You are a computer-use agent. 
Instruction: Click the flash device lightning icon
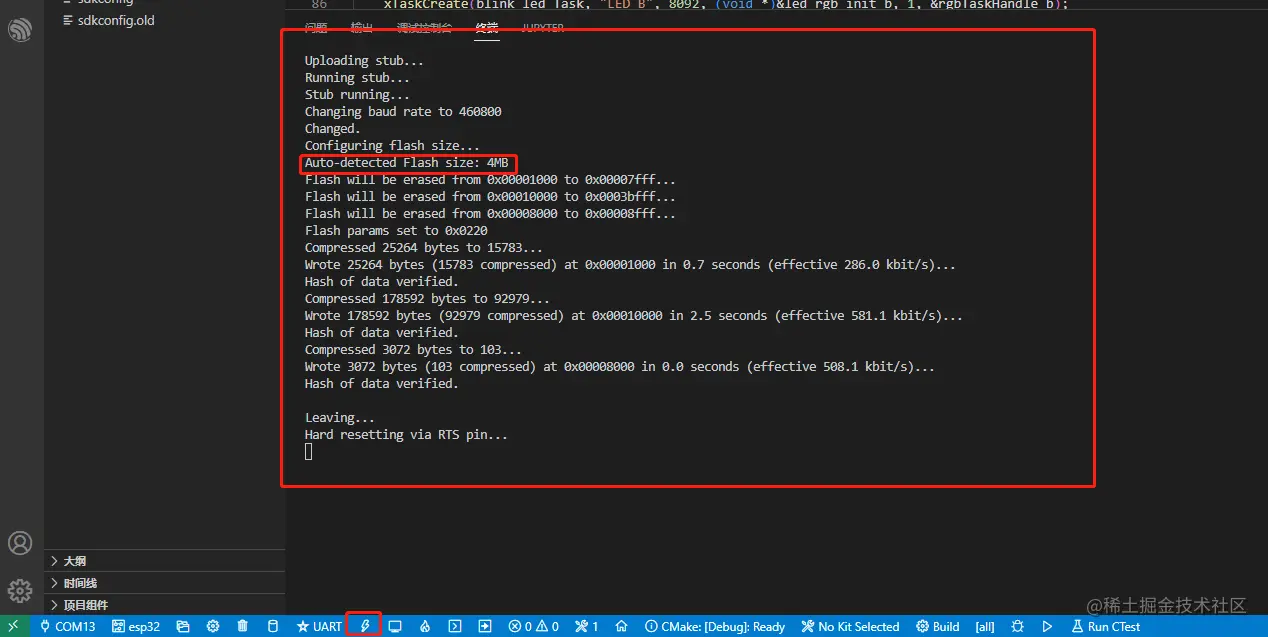point(365,626)
